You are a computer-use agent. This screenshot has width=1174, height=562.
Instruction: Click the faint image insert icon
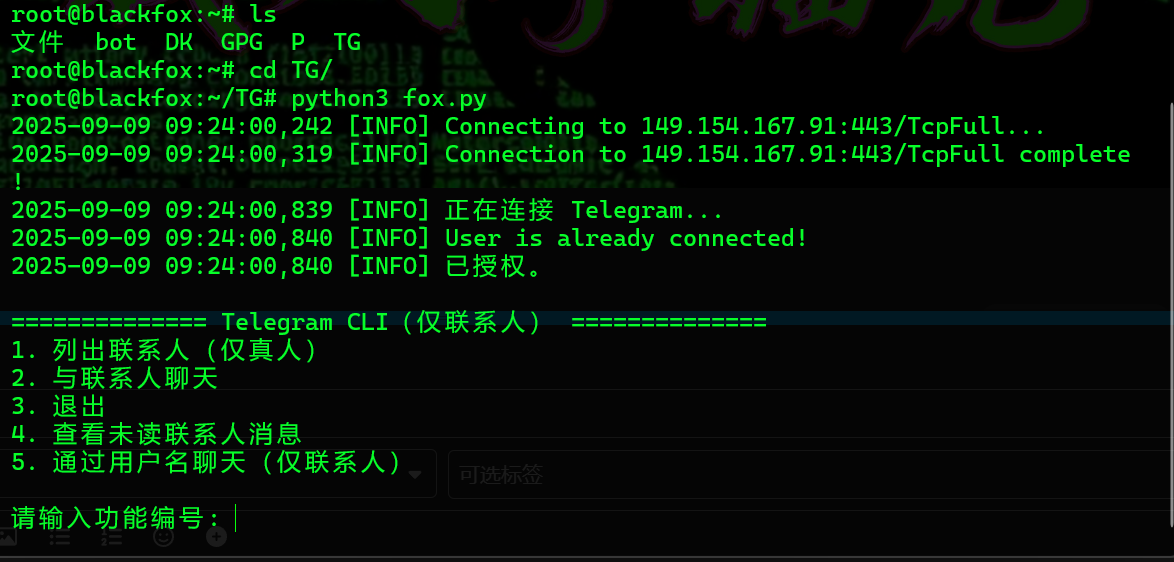click(x=8, y=538)
